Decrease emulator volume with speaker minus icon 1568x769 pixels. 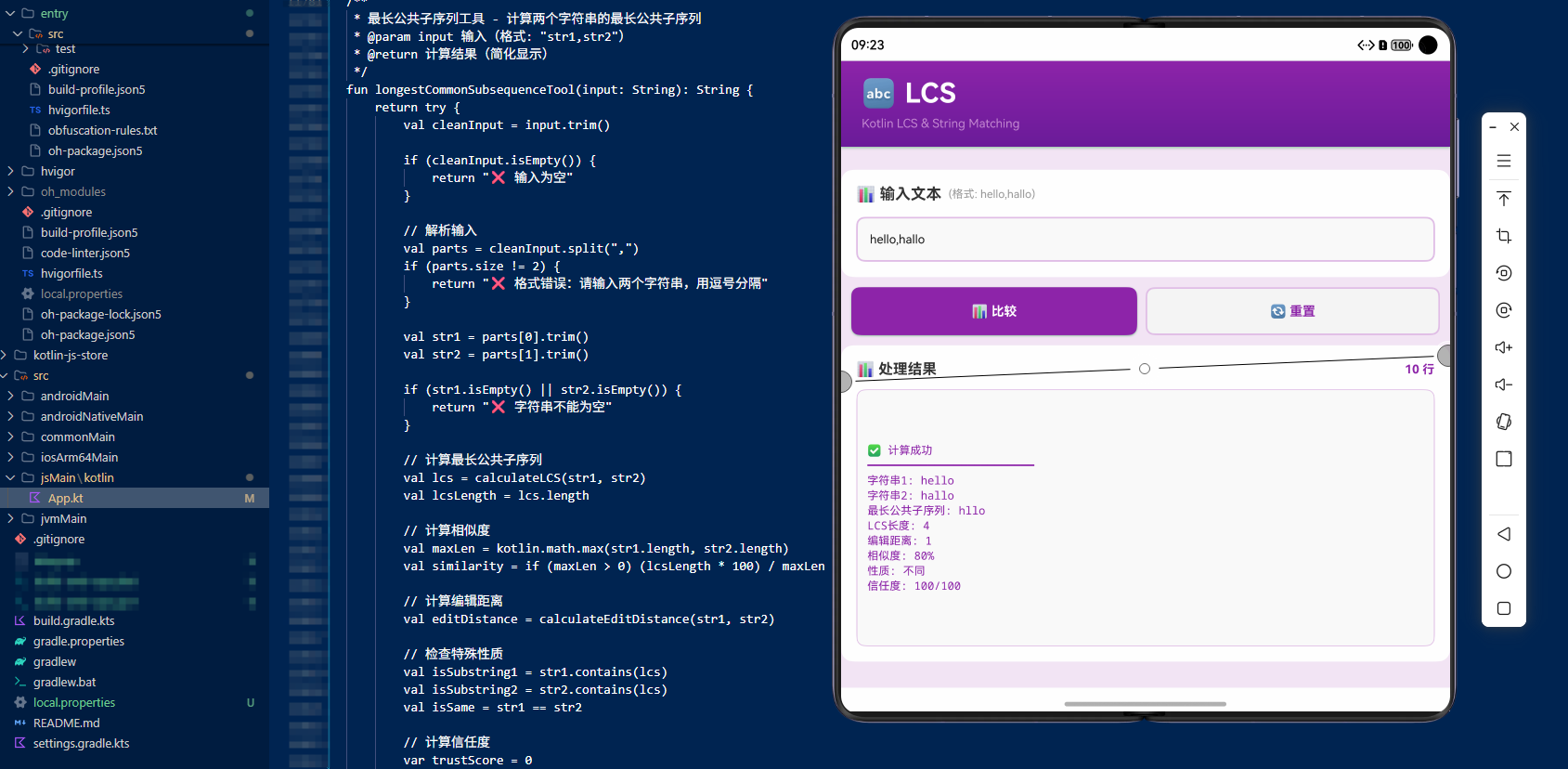click(1504, 384)
